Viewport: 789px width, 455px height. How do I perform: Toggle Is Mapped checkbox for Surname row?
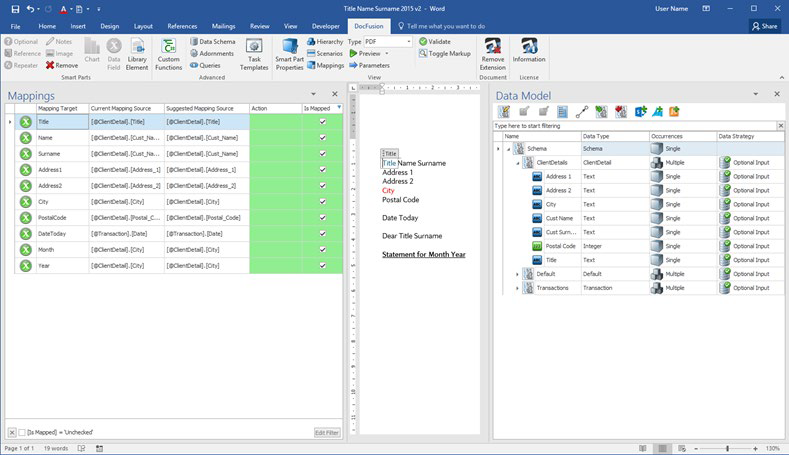323,154
